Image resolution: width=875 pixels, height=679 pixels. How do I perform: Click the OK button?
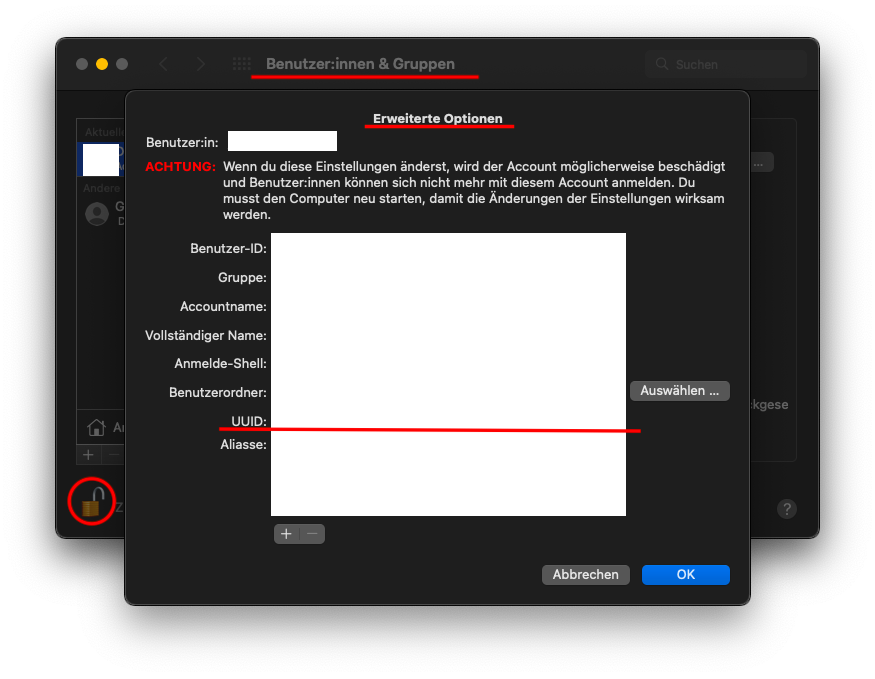[685, 575]
